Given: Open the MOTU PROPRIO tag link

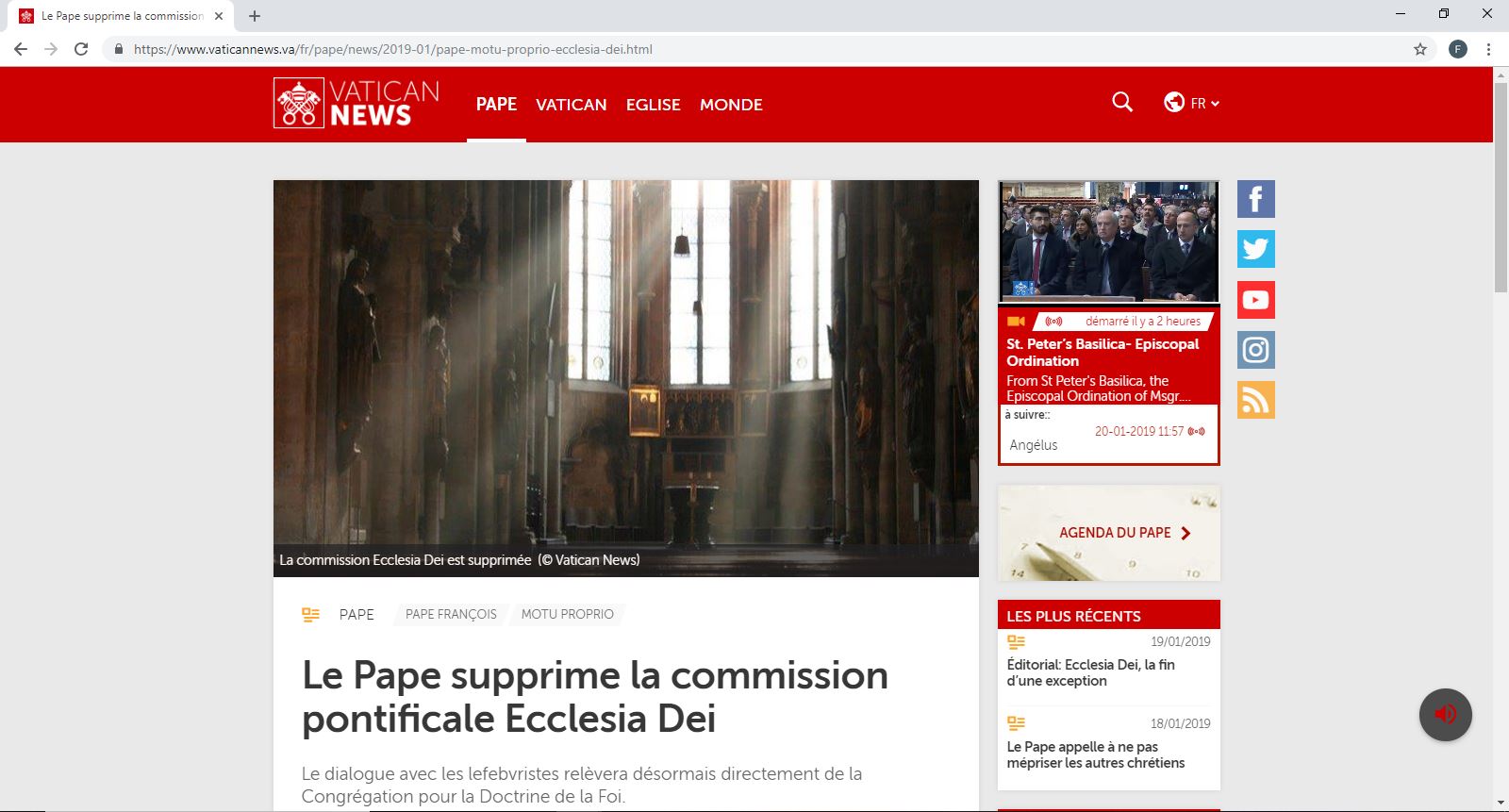Looking at the screenshot, I should pos(567,614).
